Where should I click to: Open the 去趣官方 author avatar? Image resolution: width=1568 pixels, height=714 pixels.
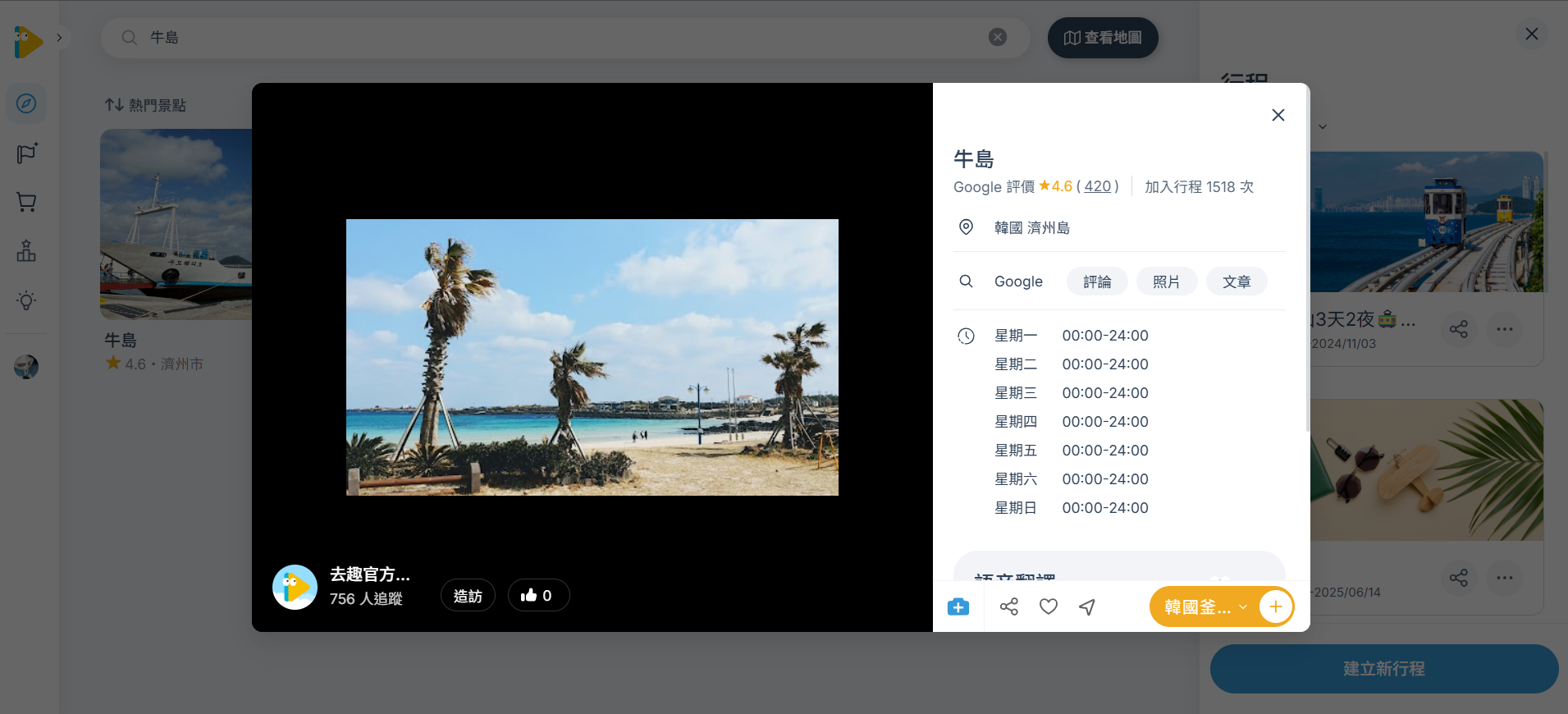pyautogui.click(x=295, y=587)
